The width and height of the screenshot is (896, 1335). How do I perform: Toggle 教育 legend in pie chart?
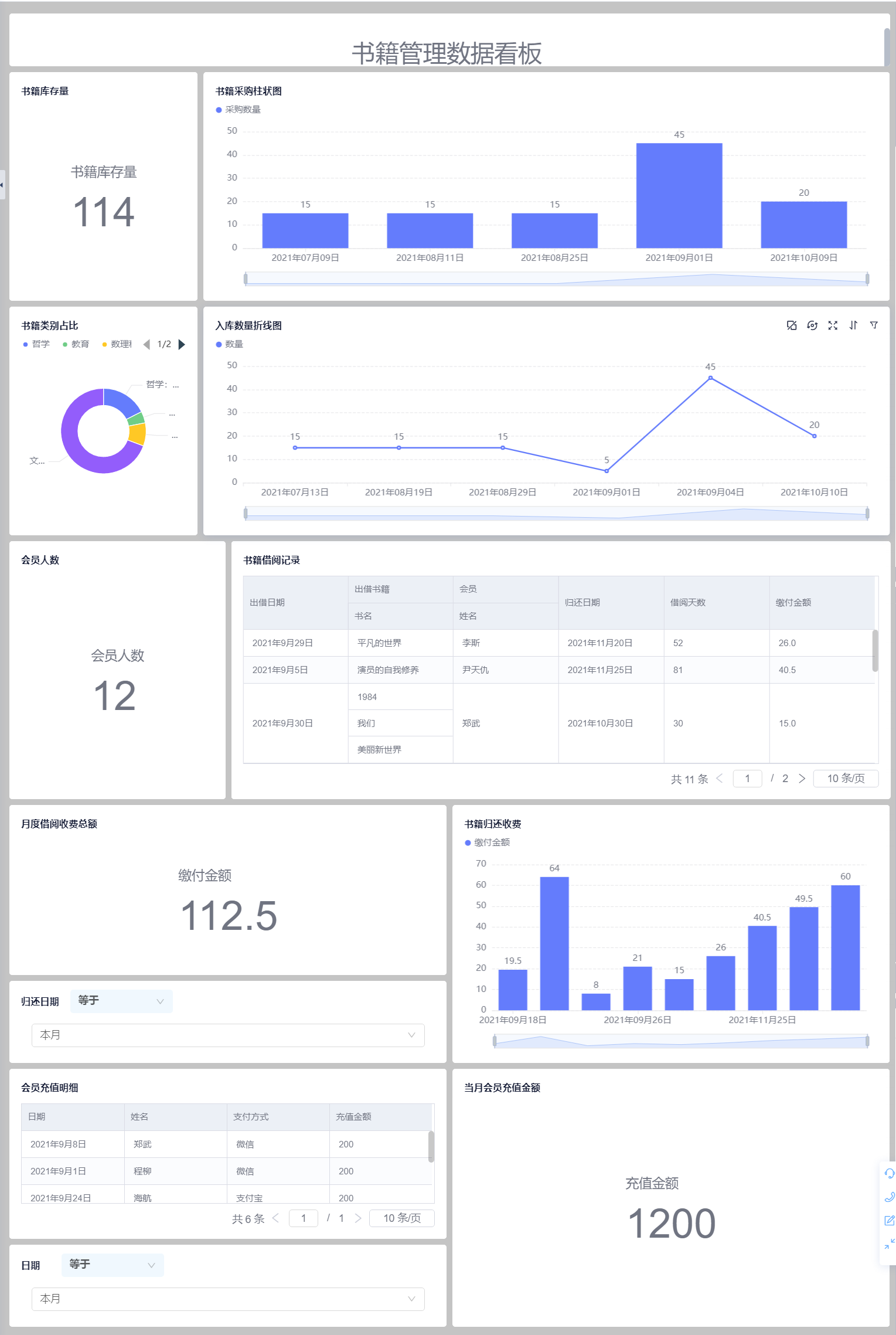(x=76, y=344)
